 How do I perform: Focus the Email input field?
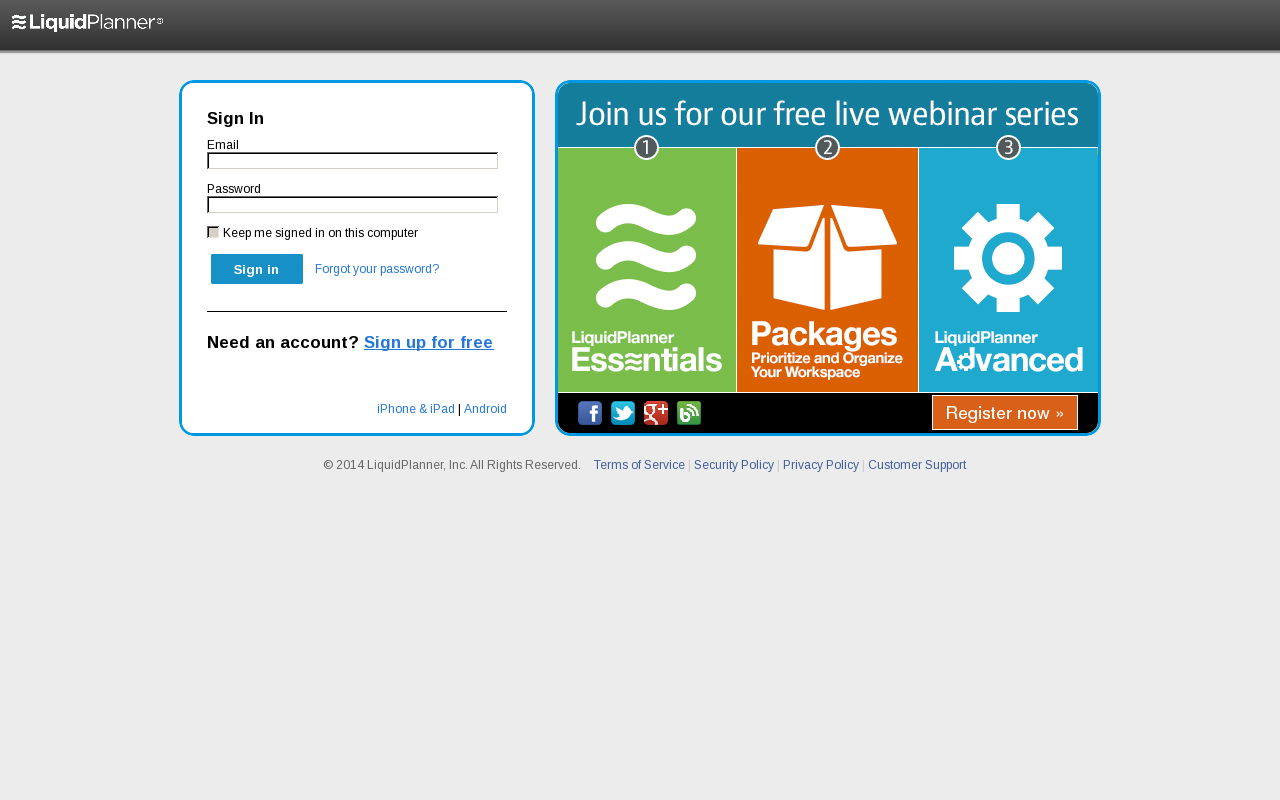[352, 161]
